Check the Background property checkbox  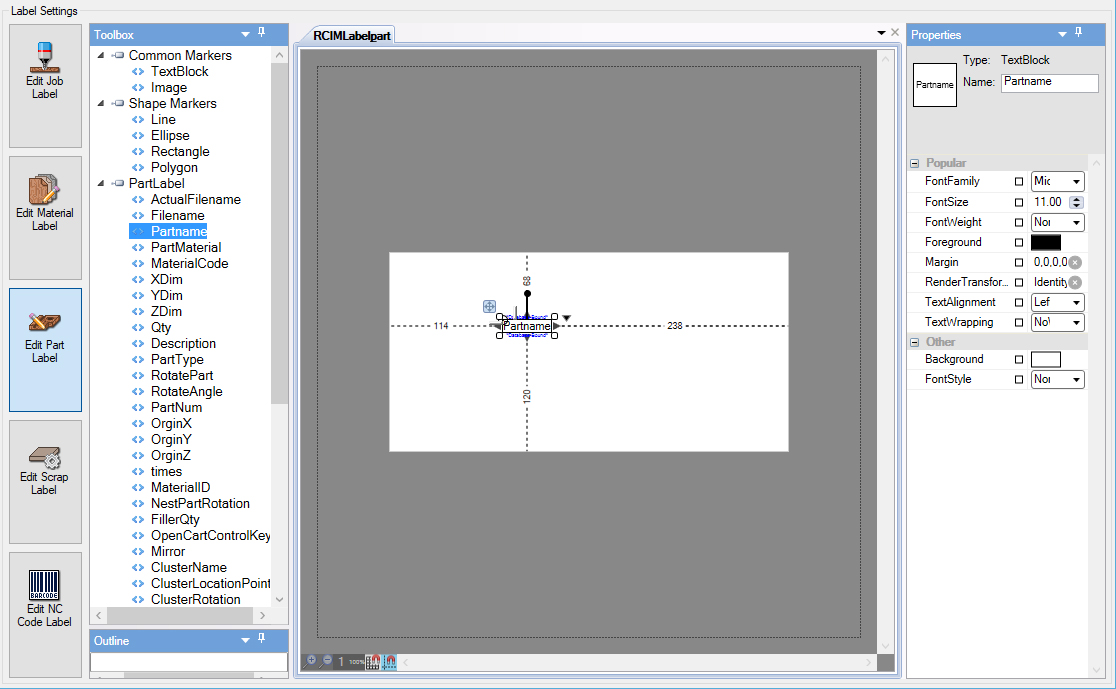pos(1020,359)
